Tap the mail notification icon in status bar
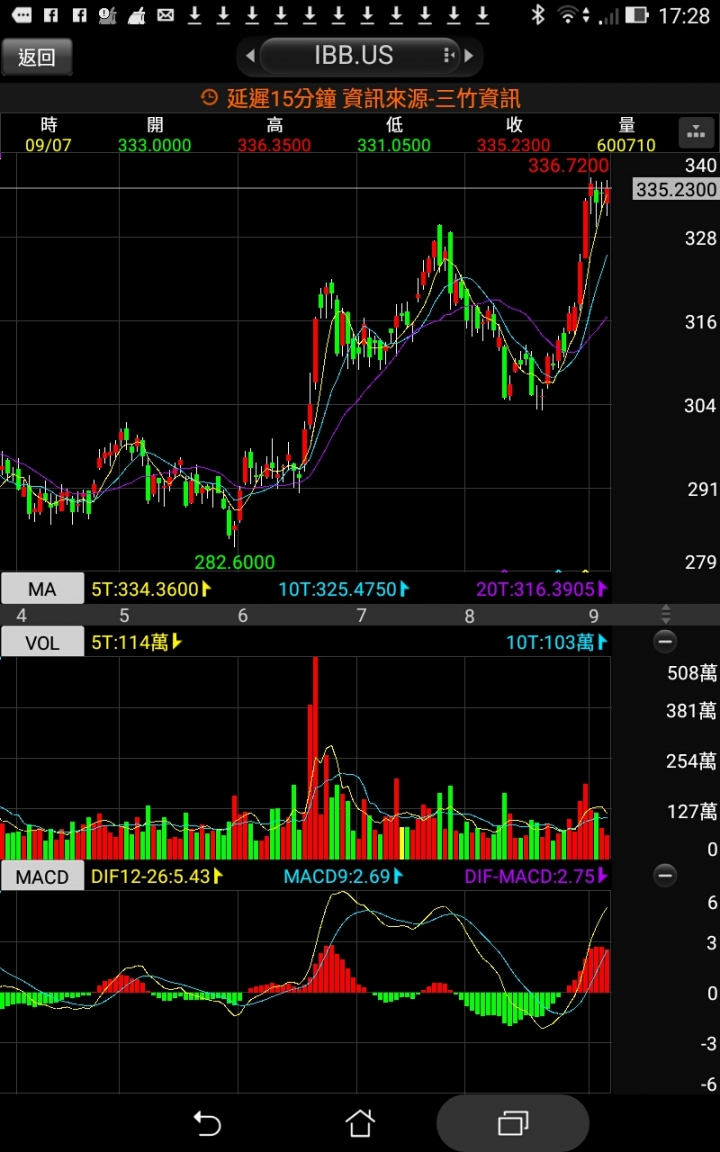 166,15
